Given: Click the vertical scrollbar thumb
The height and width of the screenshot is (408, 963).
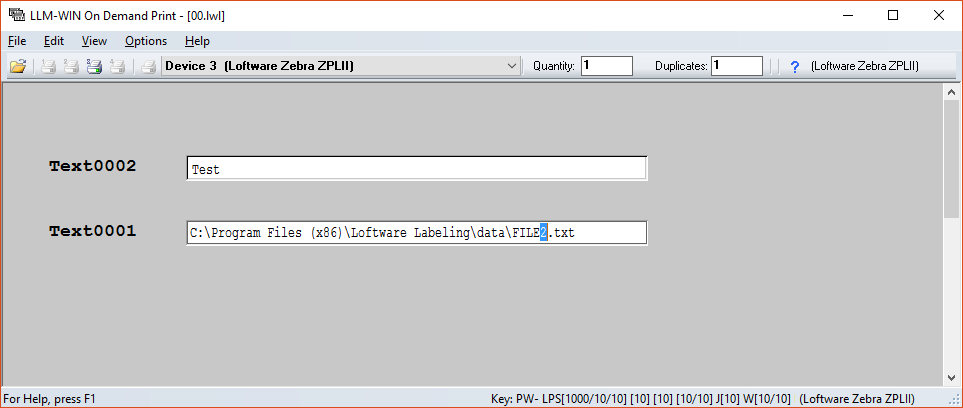Looking at the screenshot, I should [951, 160].
